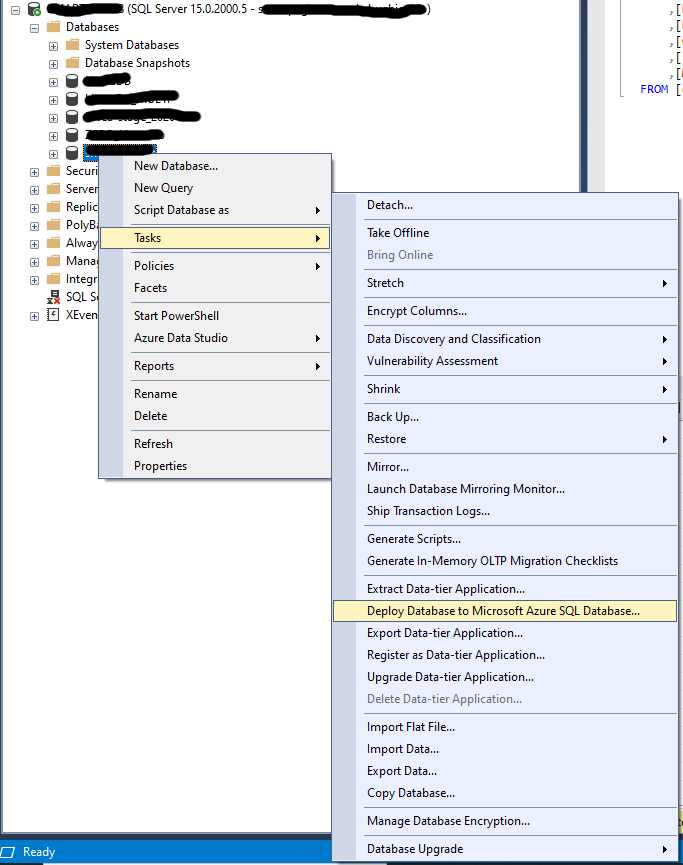The image size is (683, 865).
Task: Select Database Snapshots tree item
Action: [137, 63]
